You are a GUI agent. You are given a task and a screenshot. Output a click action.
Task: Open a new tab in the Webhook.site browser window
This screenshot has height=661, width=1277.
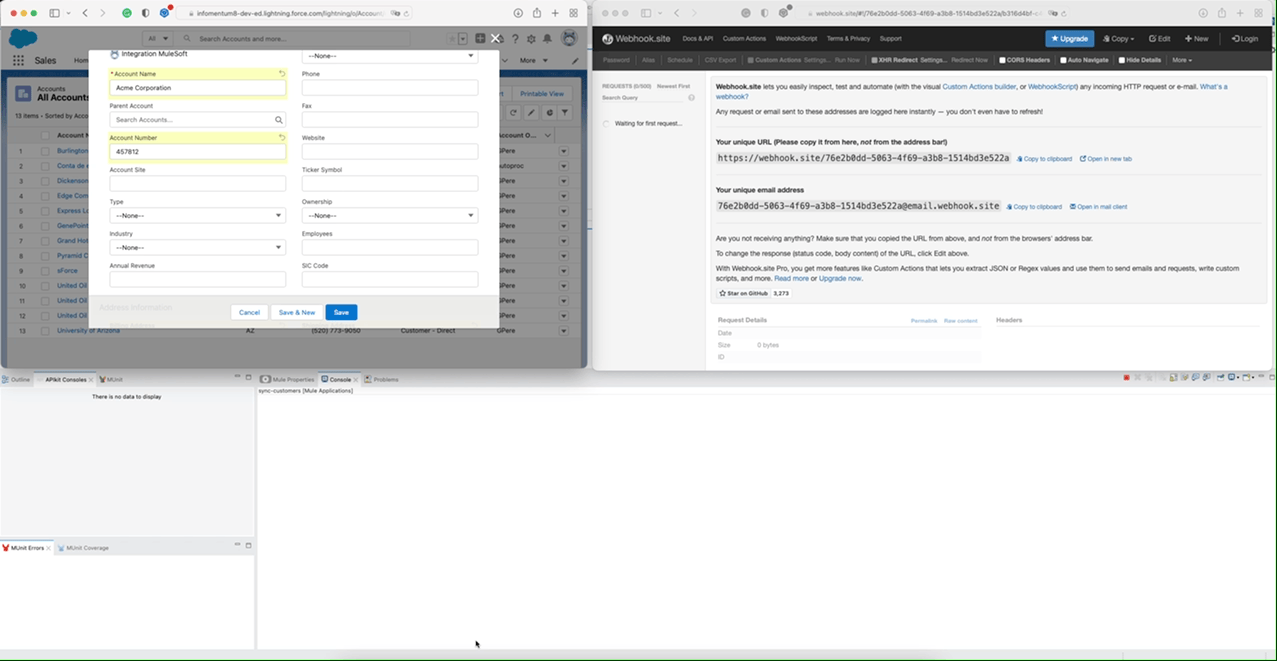tap(1240, 13)
